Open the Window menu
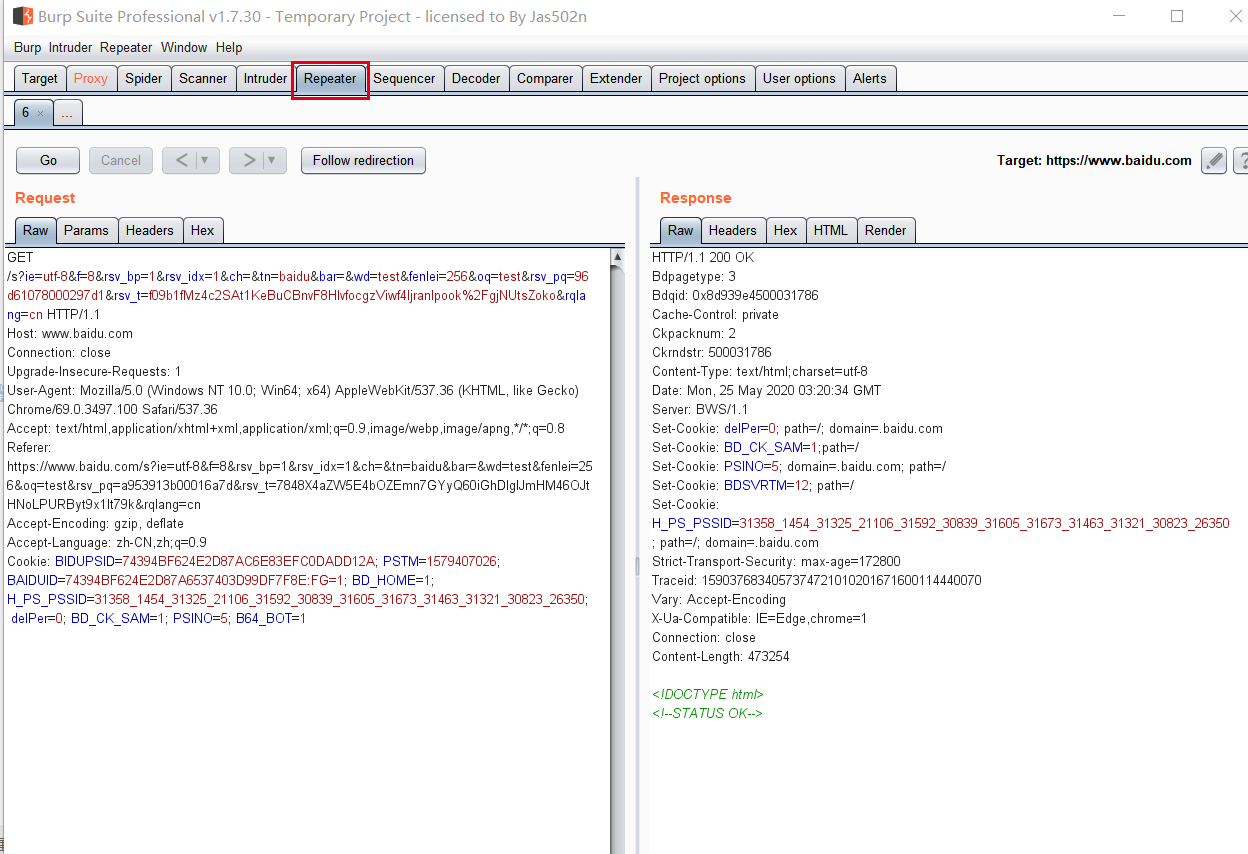Image resolution: width=1248 pixels, height=854 pixels. click(x=184, y=47)
